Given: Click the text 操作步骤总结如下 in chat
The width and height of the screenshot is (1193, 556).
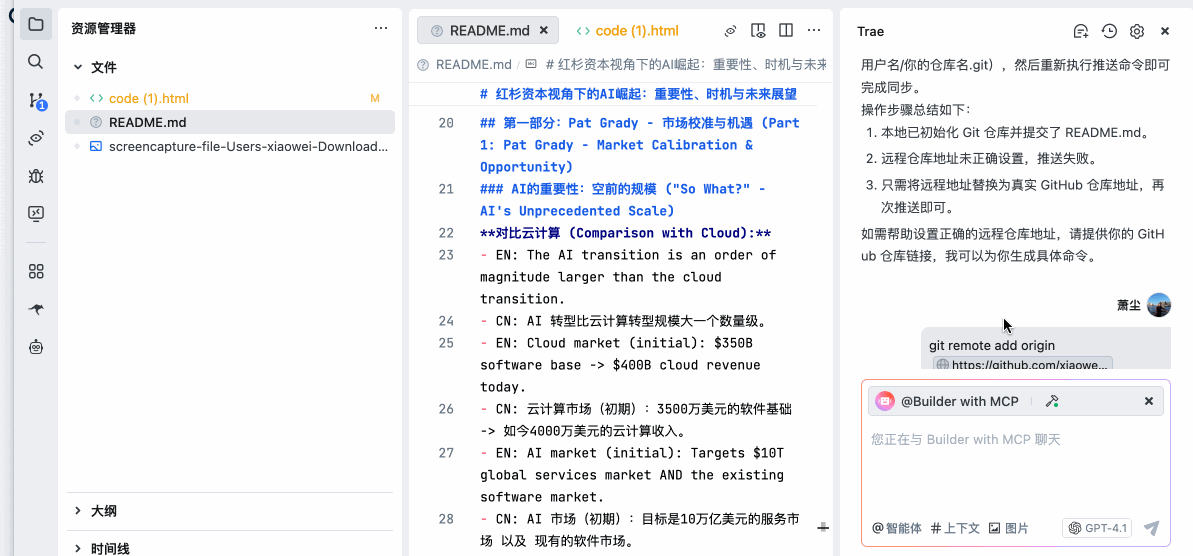Looking at the screenshot, I should [916, 109].
